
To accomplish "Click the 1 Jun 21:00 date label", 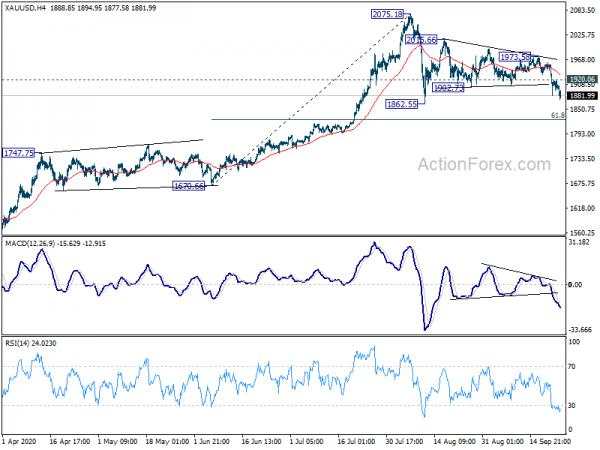I will click(x=212, y=441).
